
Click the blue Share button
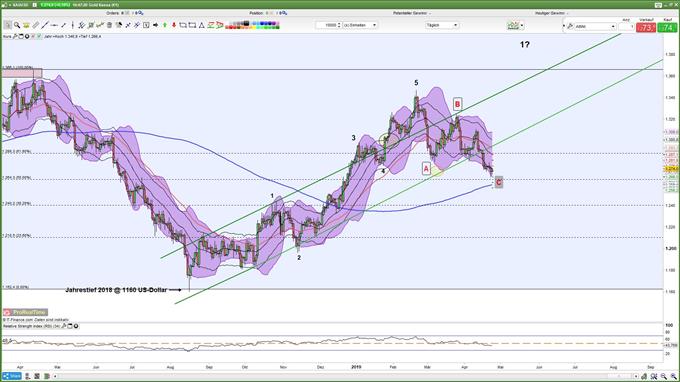[x=12, y=376]
